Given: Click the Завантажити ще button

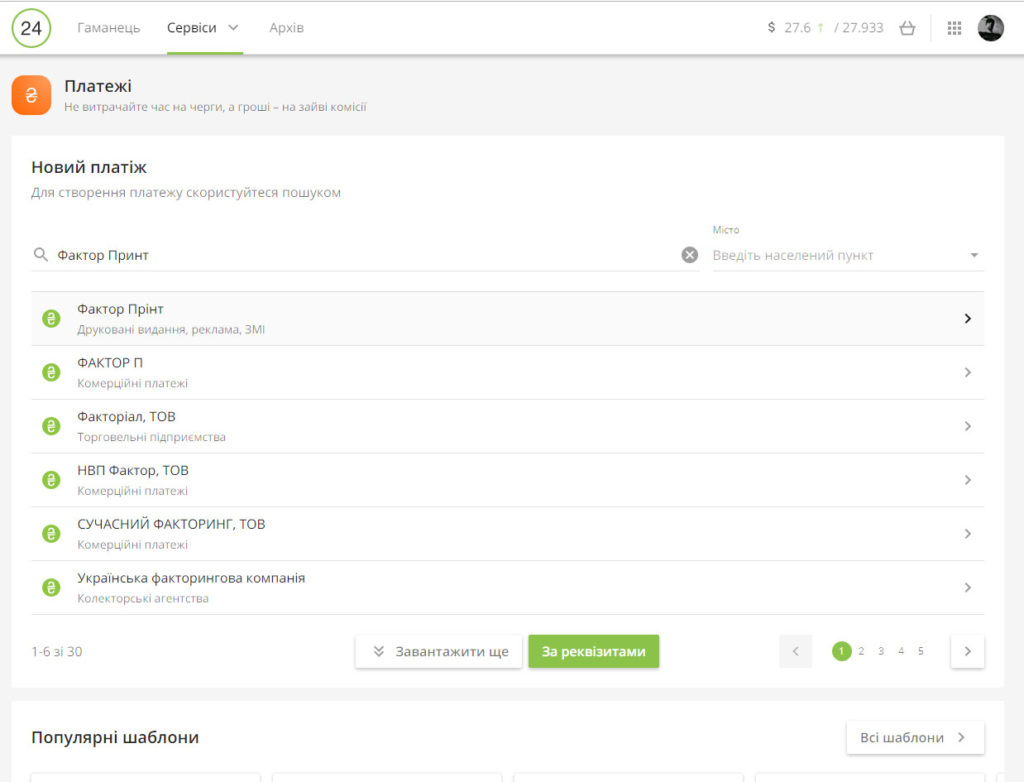Looking at the screenshot, I should [439, 651].
